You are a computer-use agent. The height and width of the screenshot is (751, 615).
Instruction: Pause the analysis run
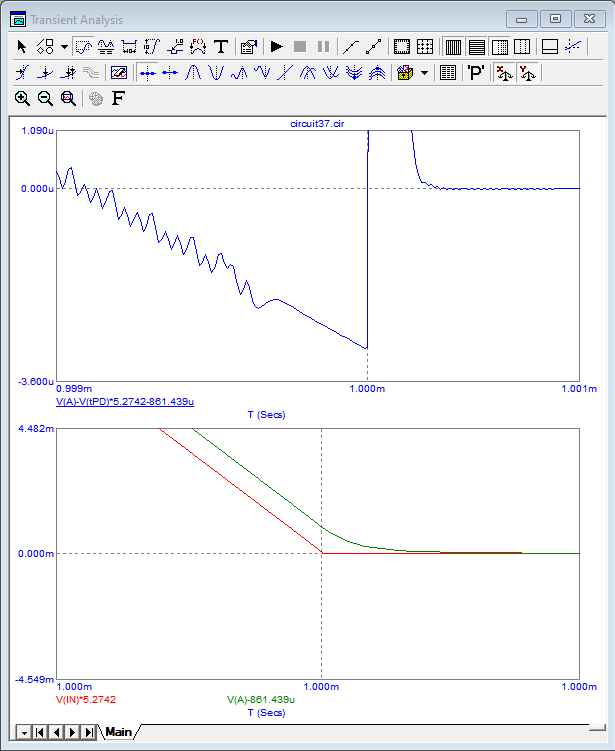(x=323, y=46)
